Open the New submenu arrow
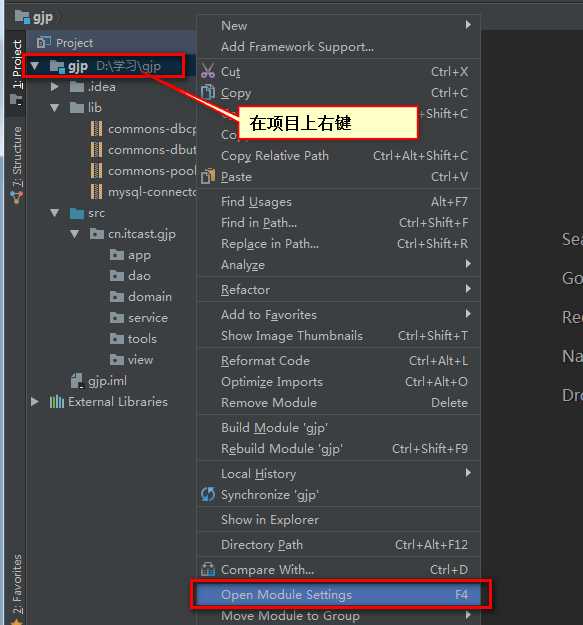583x625 pixels. point(468,25)
